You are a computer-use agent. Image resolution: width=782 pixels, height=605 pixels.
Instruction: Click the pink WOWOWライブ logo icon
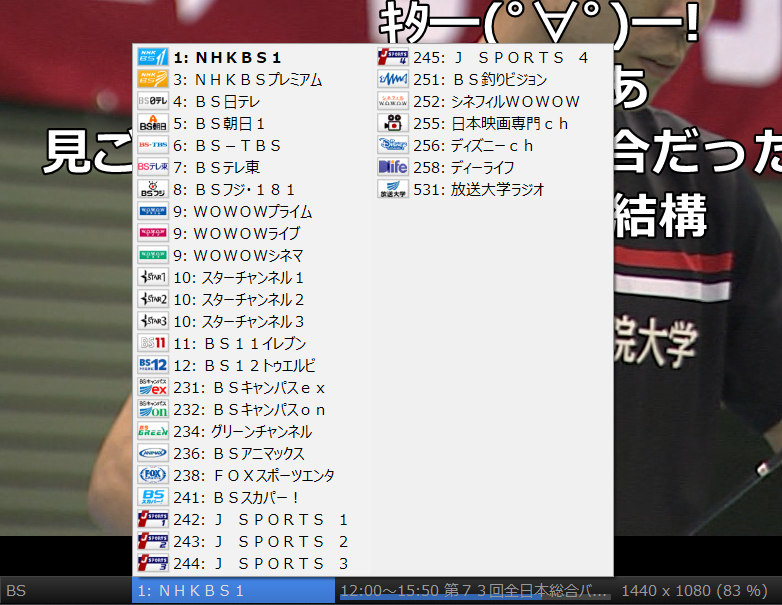point(153,233)
